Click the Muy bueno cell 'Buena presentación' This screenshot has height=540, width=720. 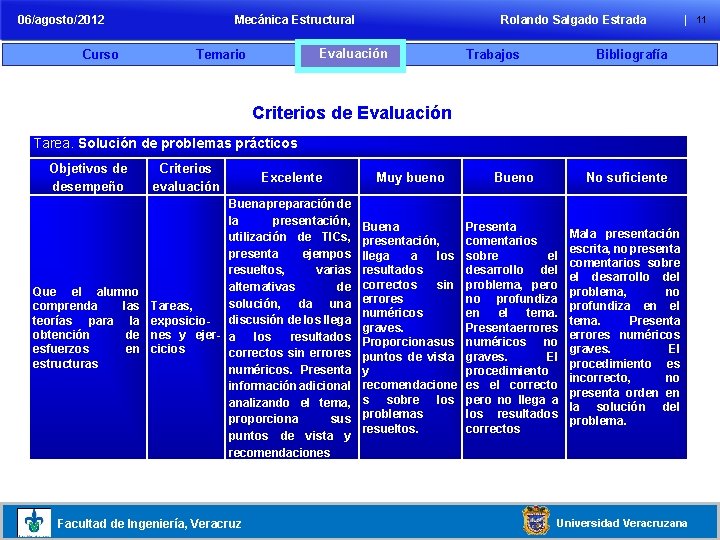tap(410, 327)
